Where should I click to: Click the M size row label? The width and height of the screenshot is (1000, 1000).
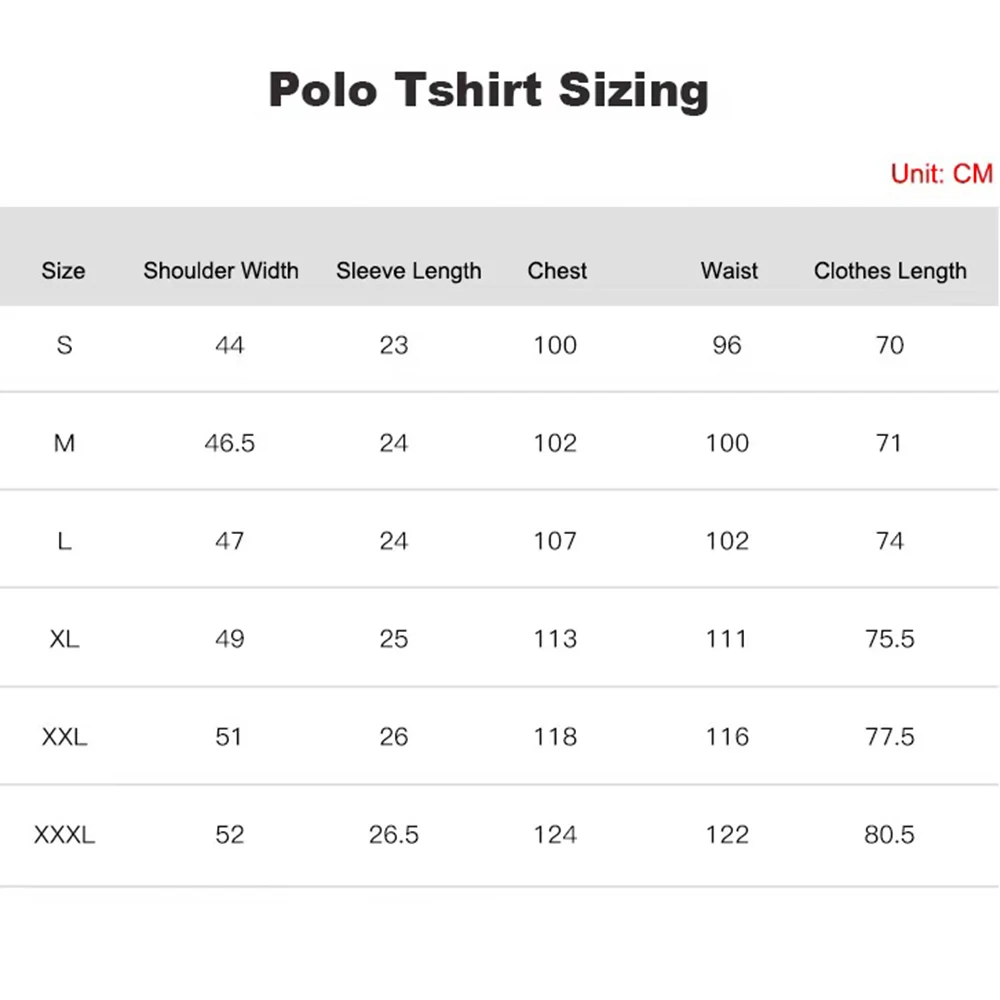click(x=64, y=443)
